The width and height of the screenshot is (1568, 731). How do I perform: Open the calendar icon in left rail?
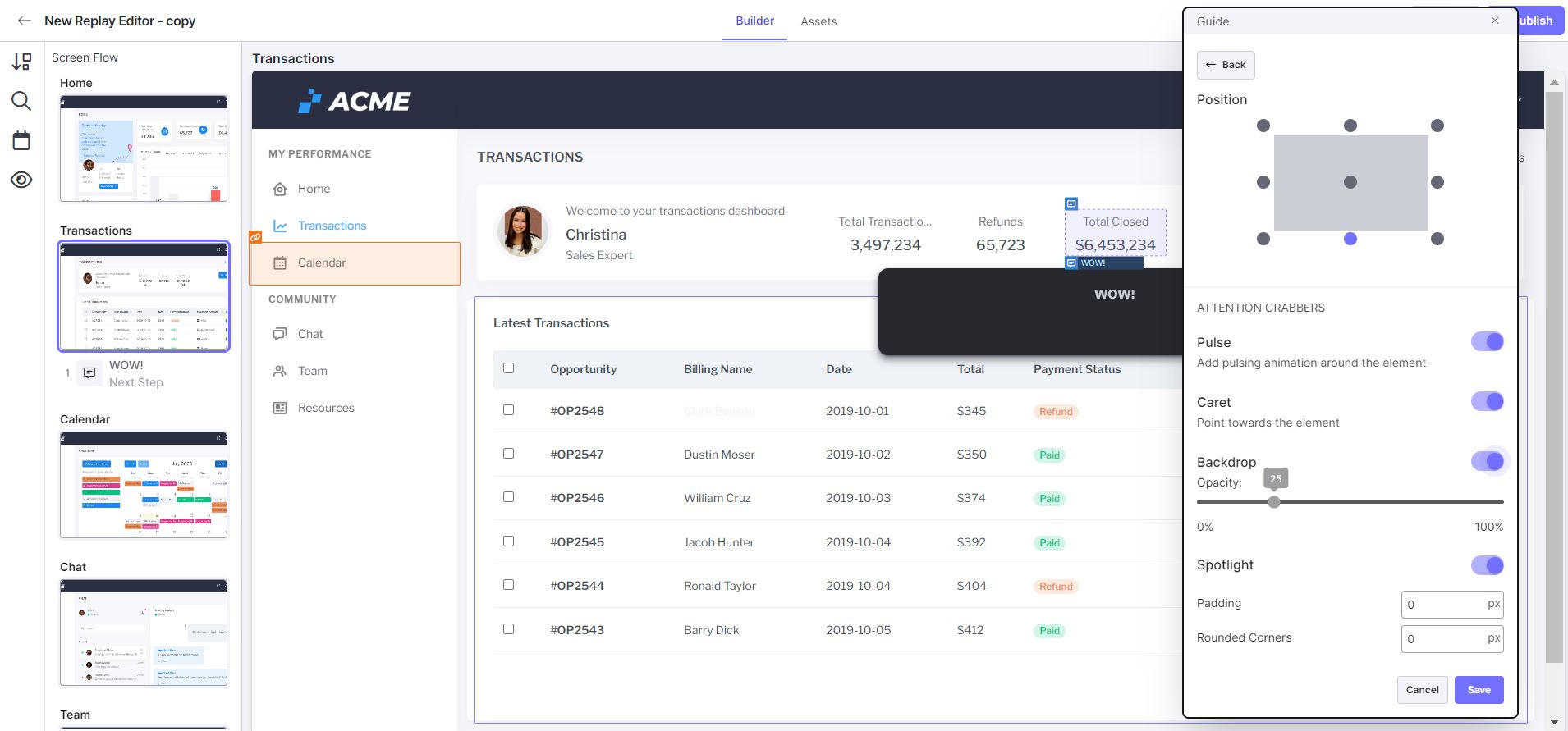tap(21, 140)
